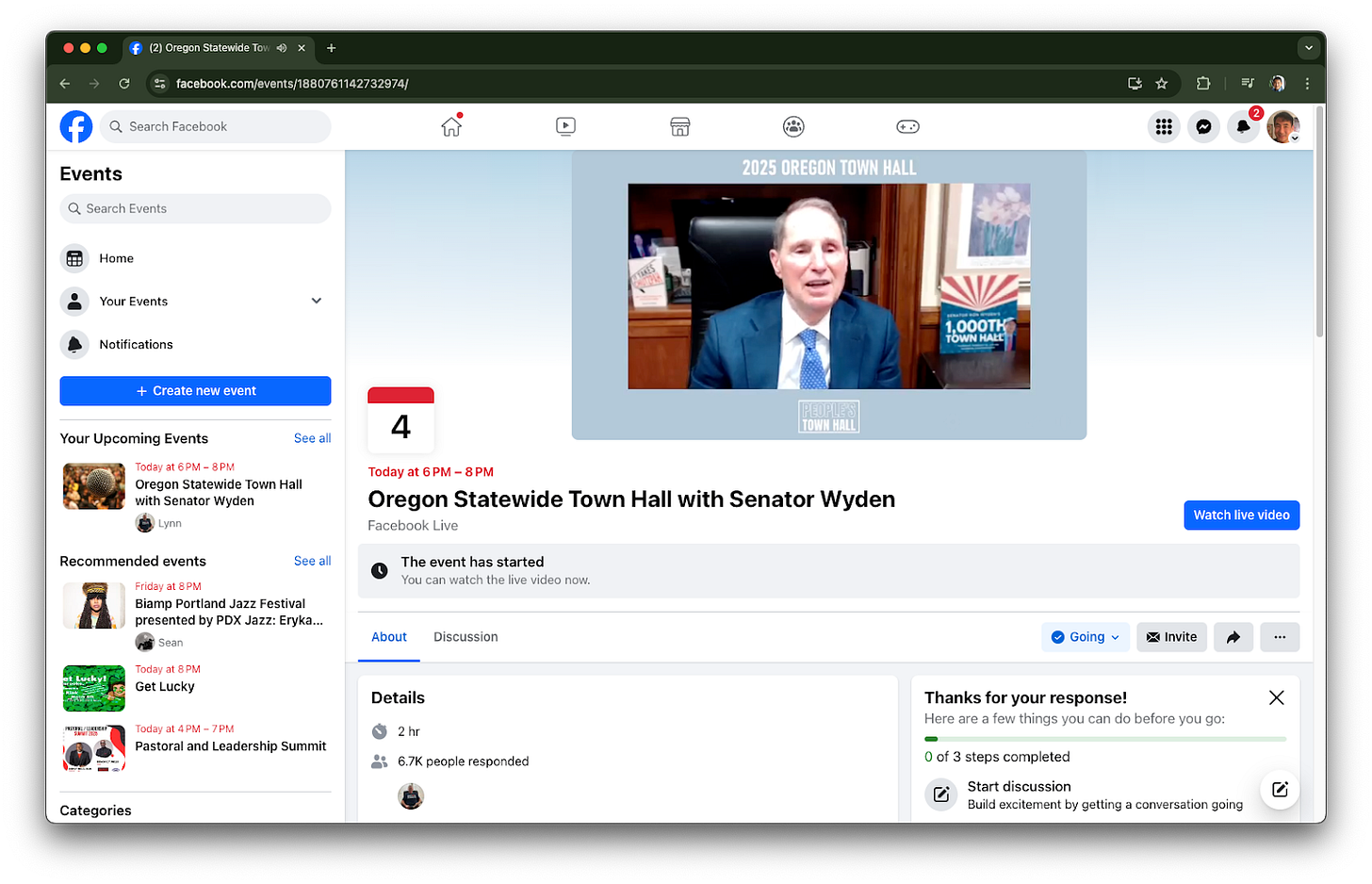Open the Groups icon

coord(793,126)
